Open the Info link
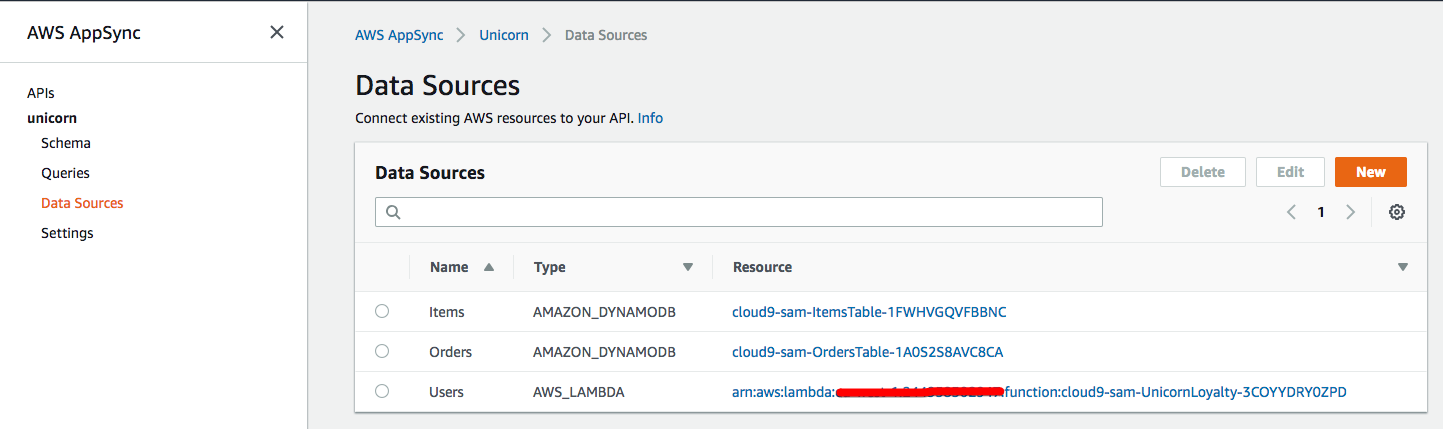The width and height of the screenshot is (1443, 429). click(650, 118)
